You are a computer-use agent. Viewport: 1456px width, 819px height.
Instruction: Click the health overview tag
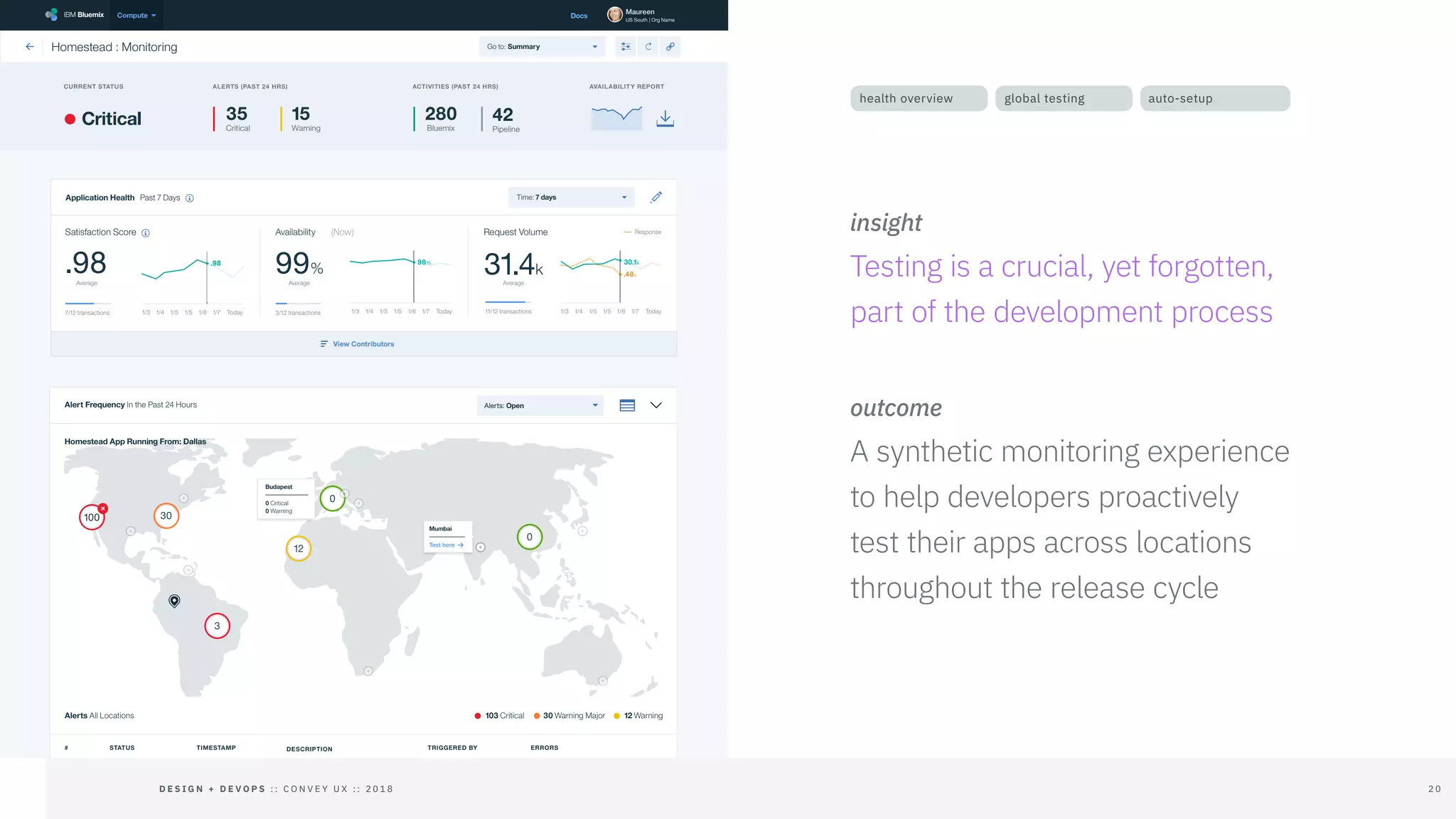pyautogui.click(x=919, y=98)
